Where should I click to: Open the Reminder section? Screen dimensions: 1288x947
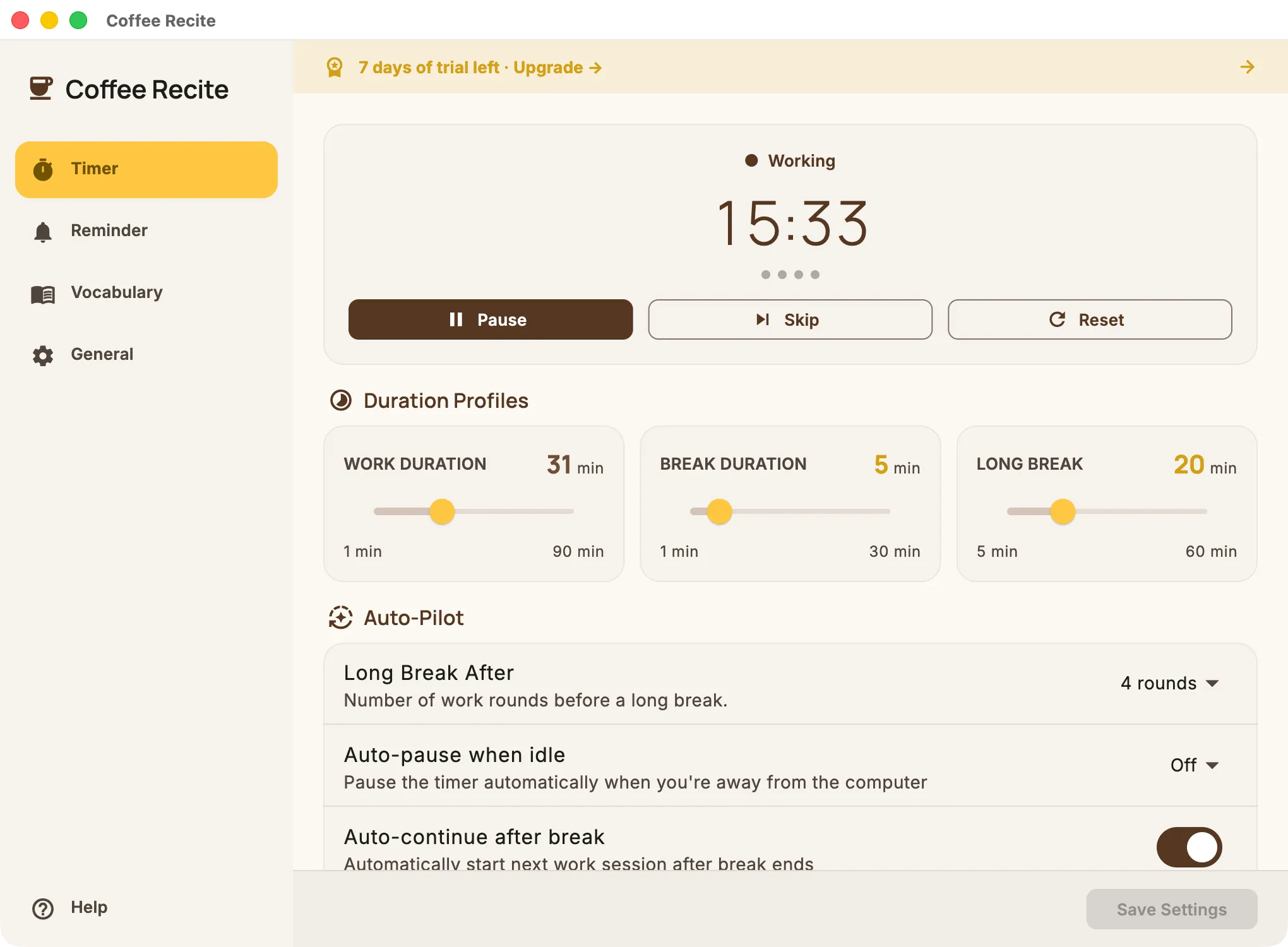pos(146,231)
